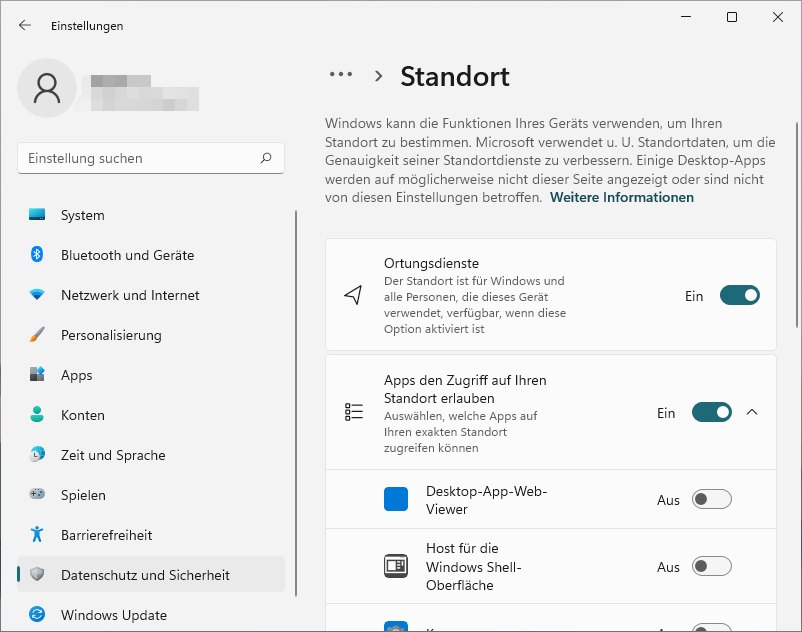This screenshot has width=802, height=632.
Task: Click the Konten person icon
Action: (x=37, y=414)
